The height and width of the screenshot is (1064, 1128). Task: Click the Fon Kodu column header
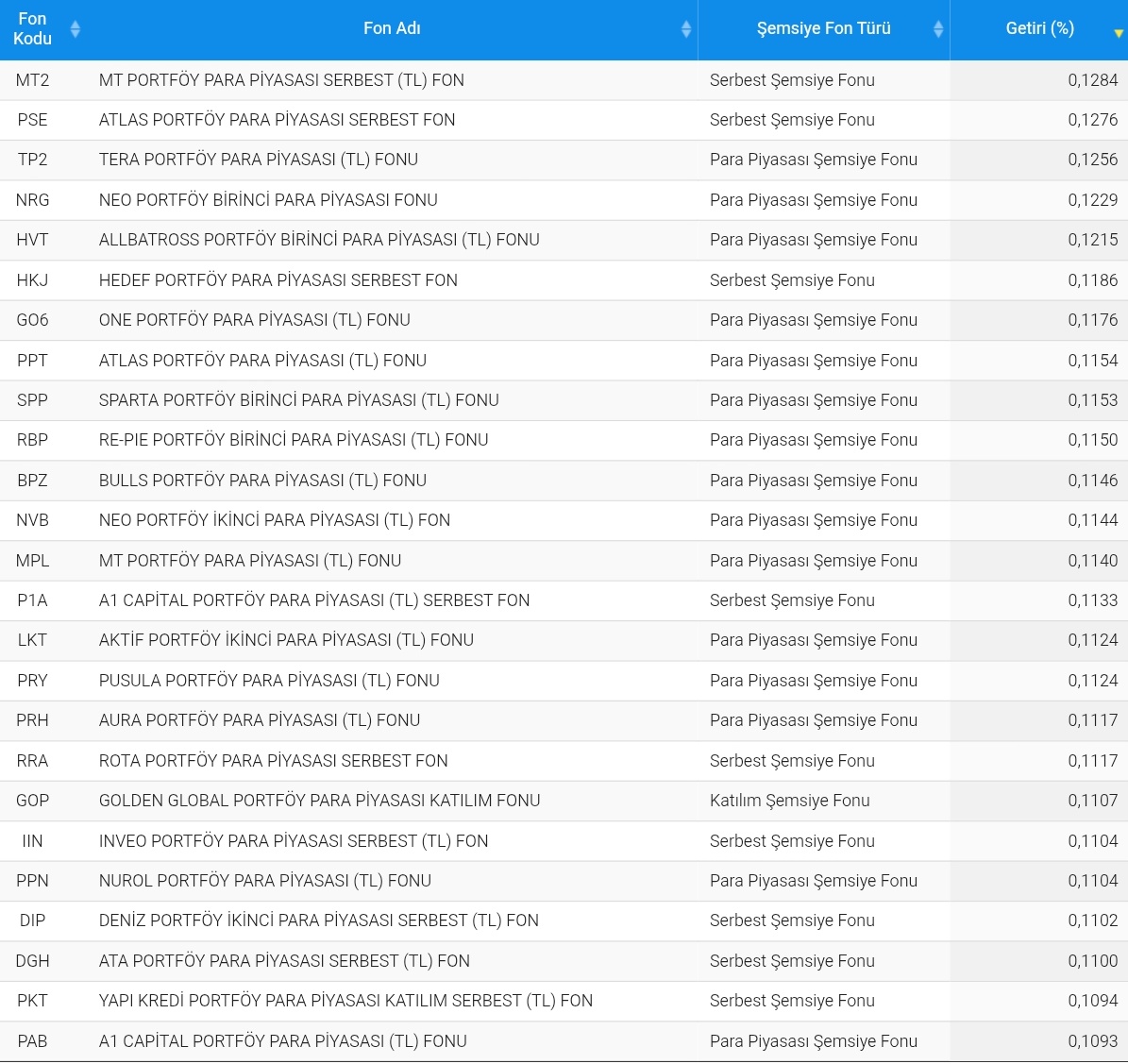pyautogui.click(x=32, y=28)
